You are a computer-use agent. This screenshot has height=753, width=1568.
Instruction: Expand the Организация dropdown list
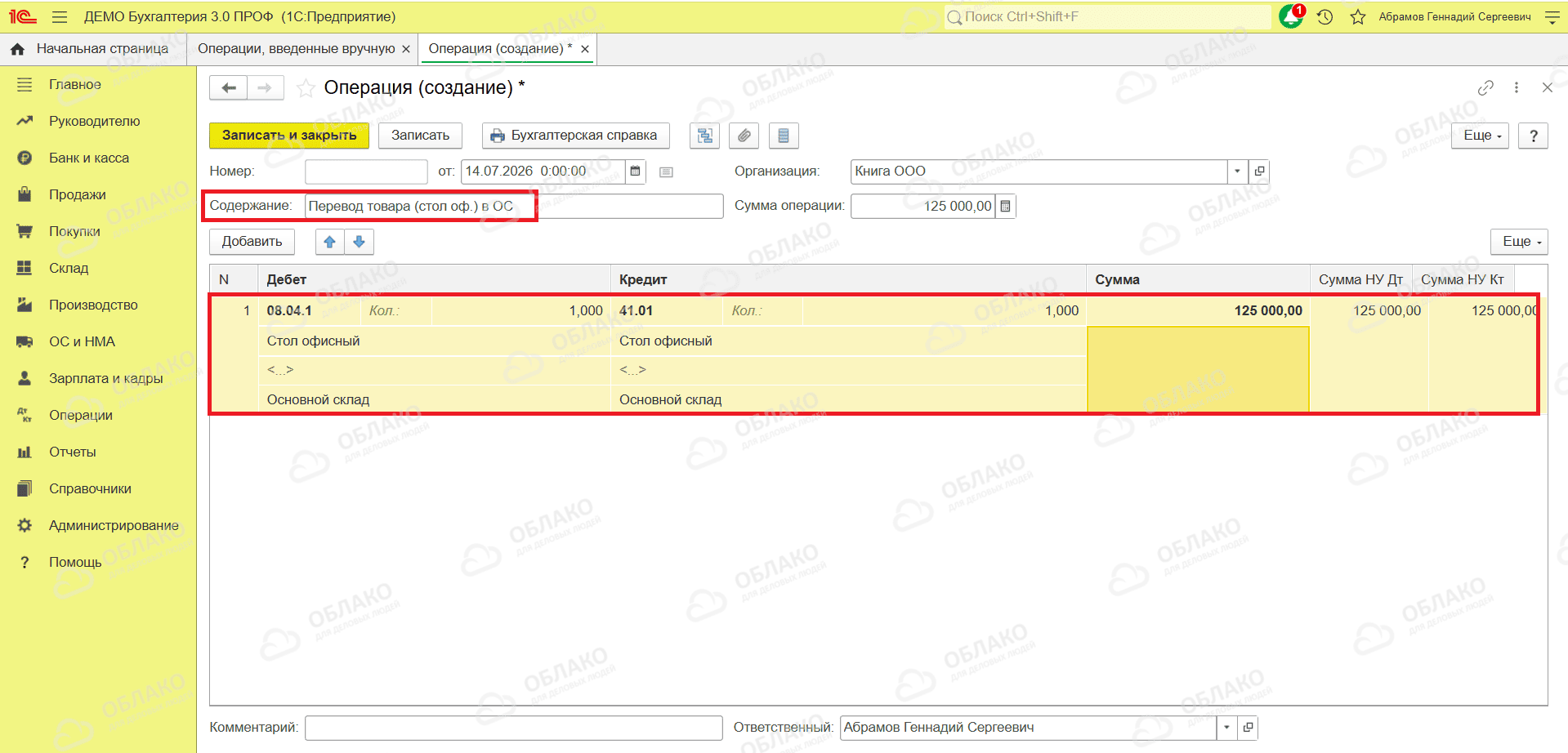[1238, 172]
